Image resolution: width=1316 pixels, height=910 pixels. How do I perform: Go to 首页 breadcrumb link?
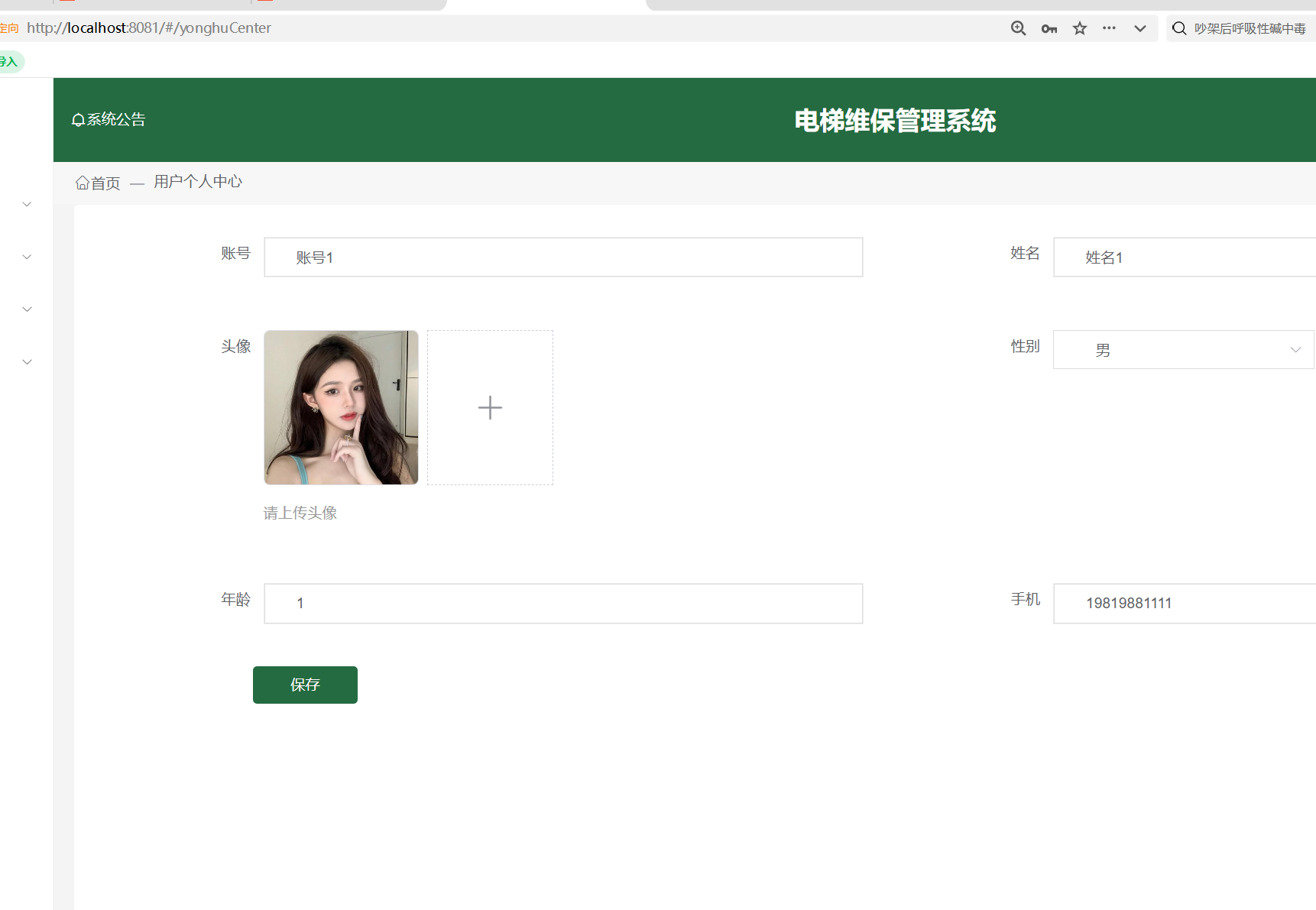[x=105, y=183]
